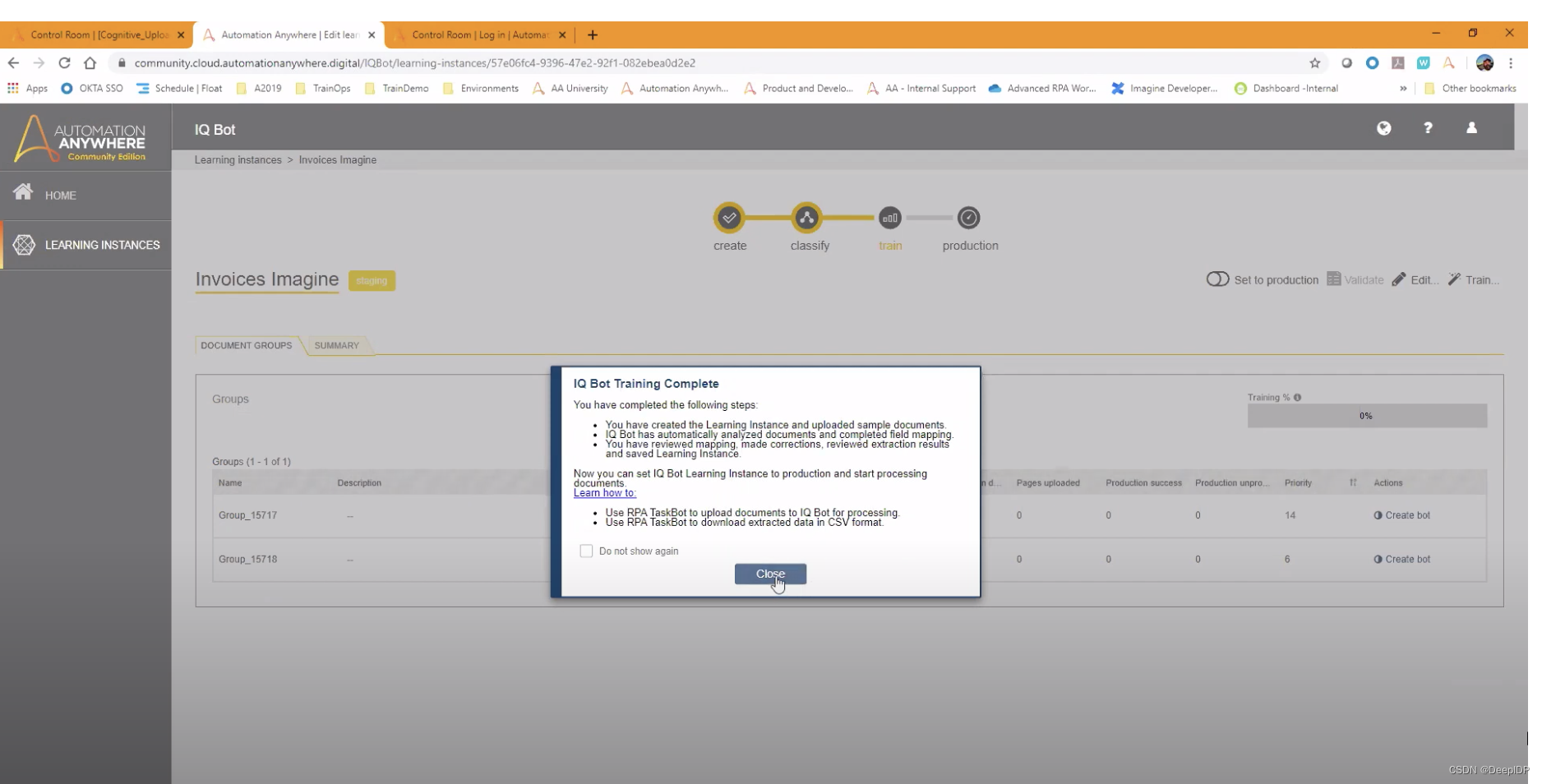The width and height of the screenshot is (1542, 784).
Task: Go to Learning instances breadcrumb
Action: click(x=238, y=160)
